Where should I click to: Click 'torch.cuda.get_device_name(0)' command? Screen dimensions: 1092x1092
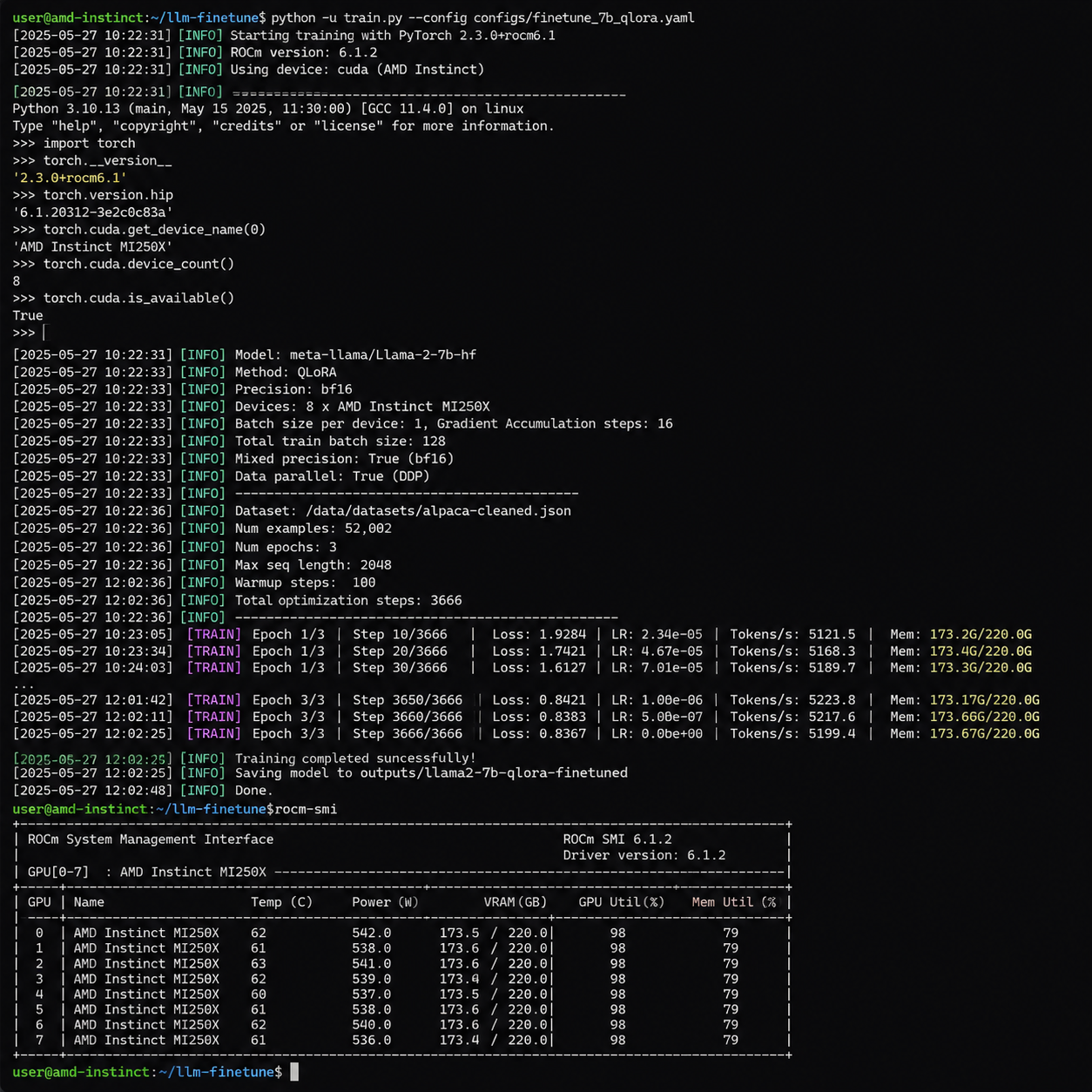(154, 230)
